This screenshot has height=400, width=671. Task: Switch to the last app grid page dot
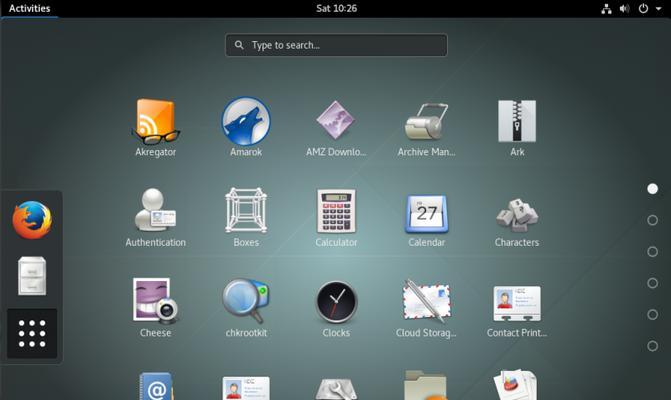(x=652, y=346)
